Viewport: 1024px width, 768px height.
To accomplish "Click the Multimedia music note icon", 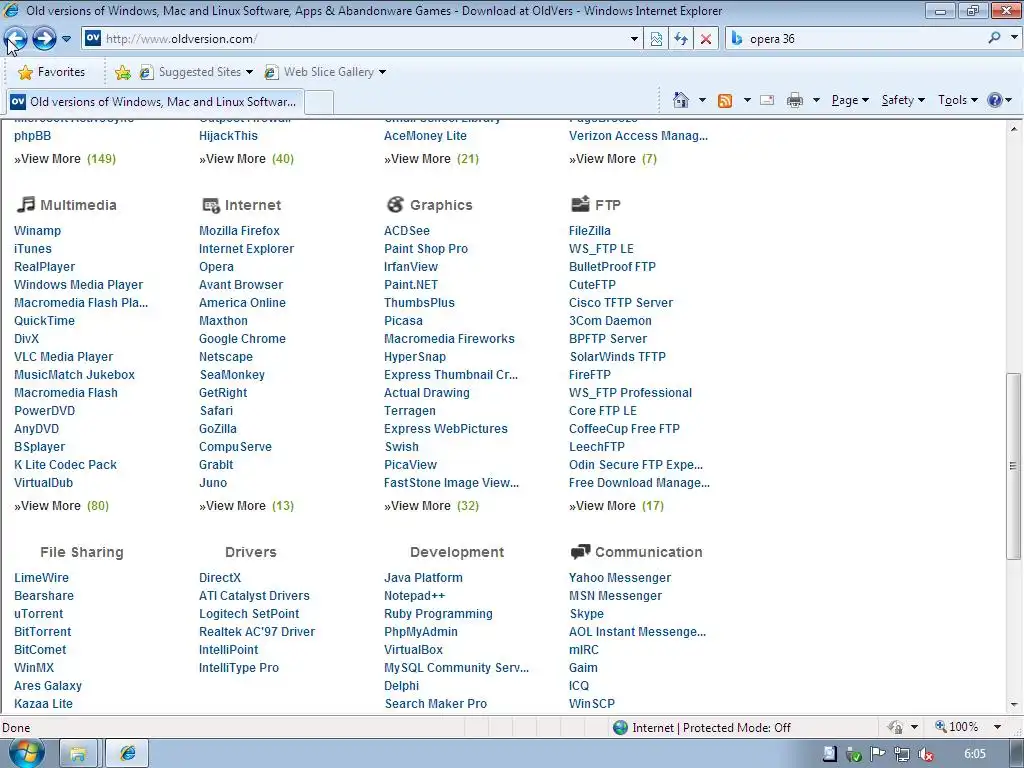I will pos(25,204).
